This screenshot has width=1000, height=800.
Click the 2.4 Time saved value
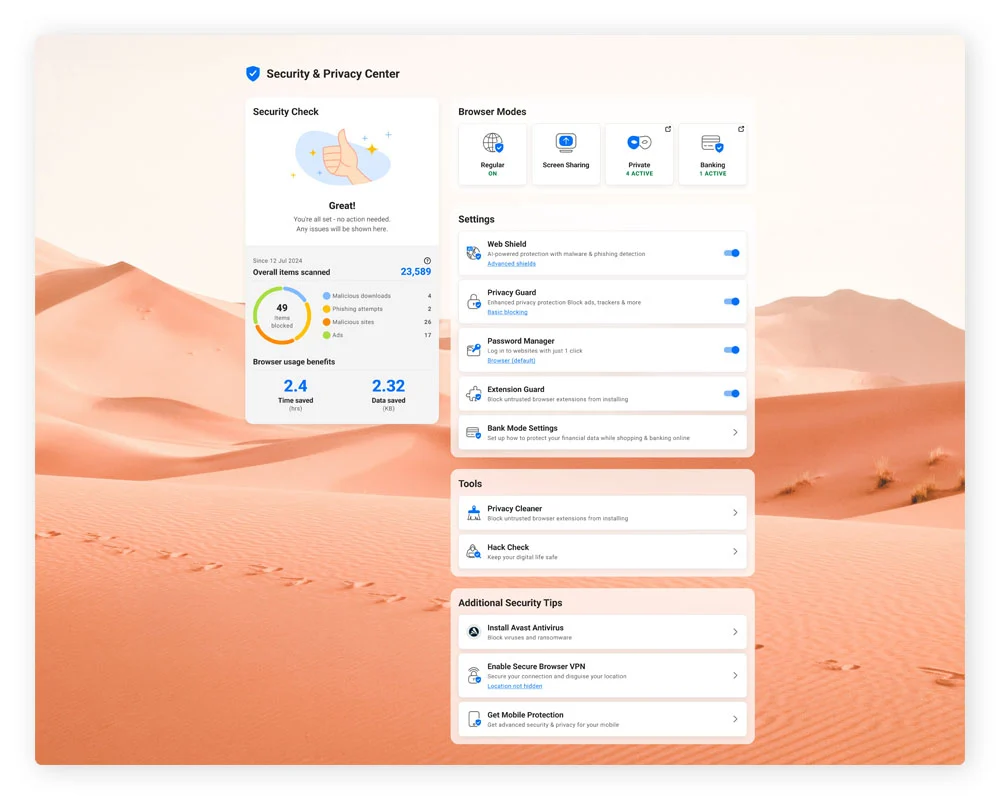click(295, 386)
